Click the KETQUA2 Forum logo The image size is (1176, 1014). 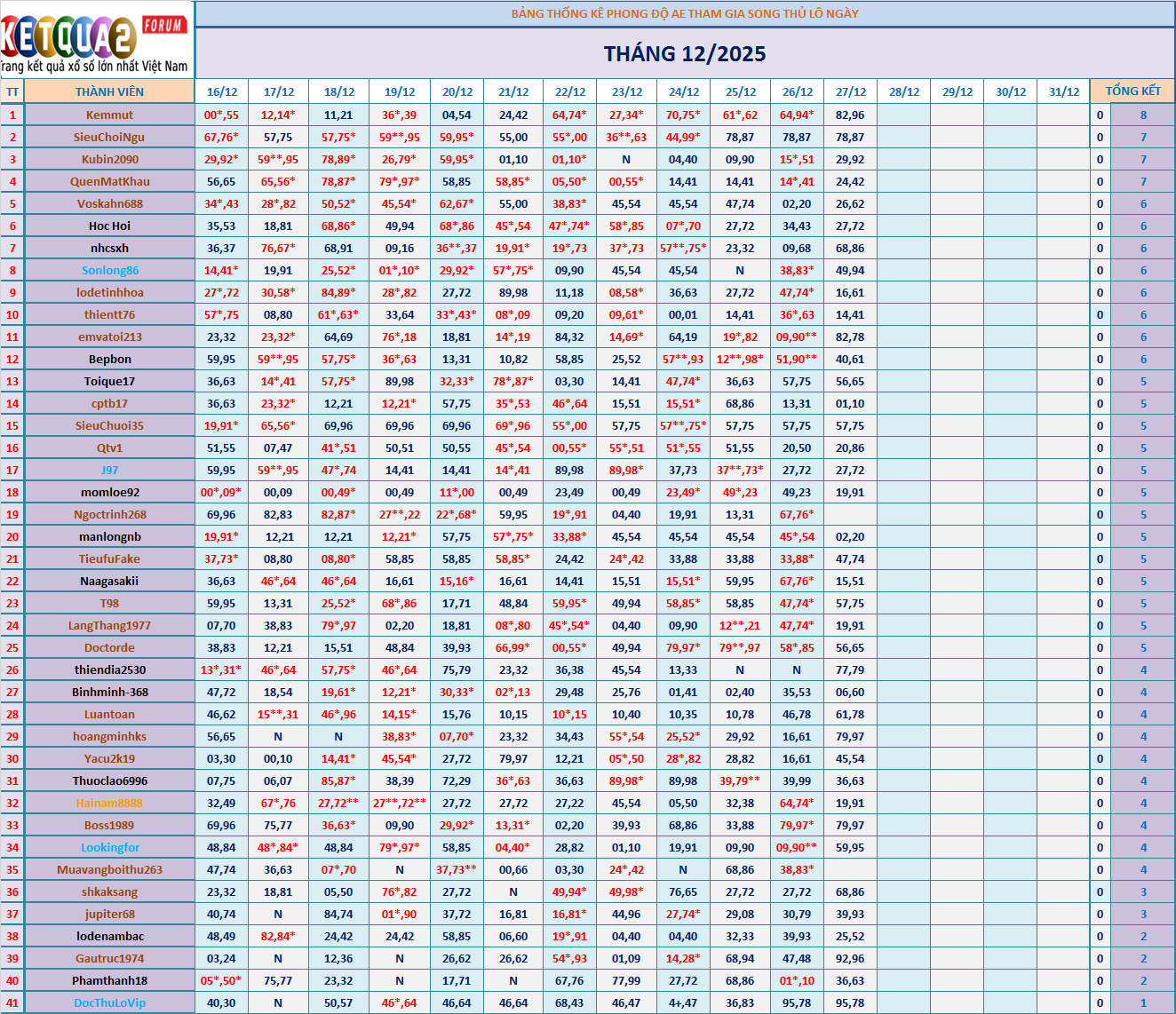pos(96,40)
